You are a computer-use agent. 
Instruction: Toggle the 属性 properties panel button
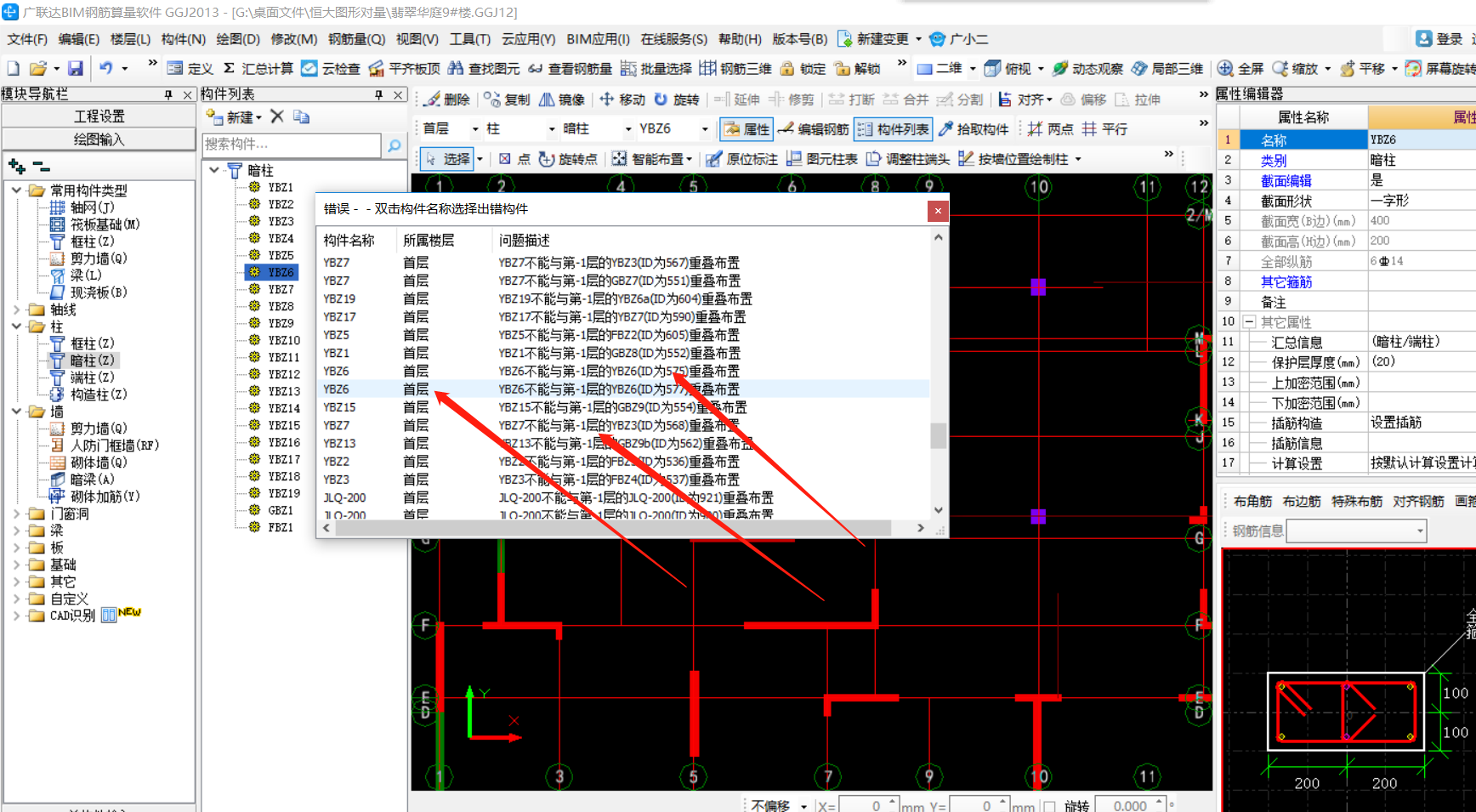coord(747,129)
